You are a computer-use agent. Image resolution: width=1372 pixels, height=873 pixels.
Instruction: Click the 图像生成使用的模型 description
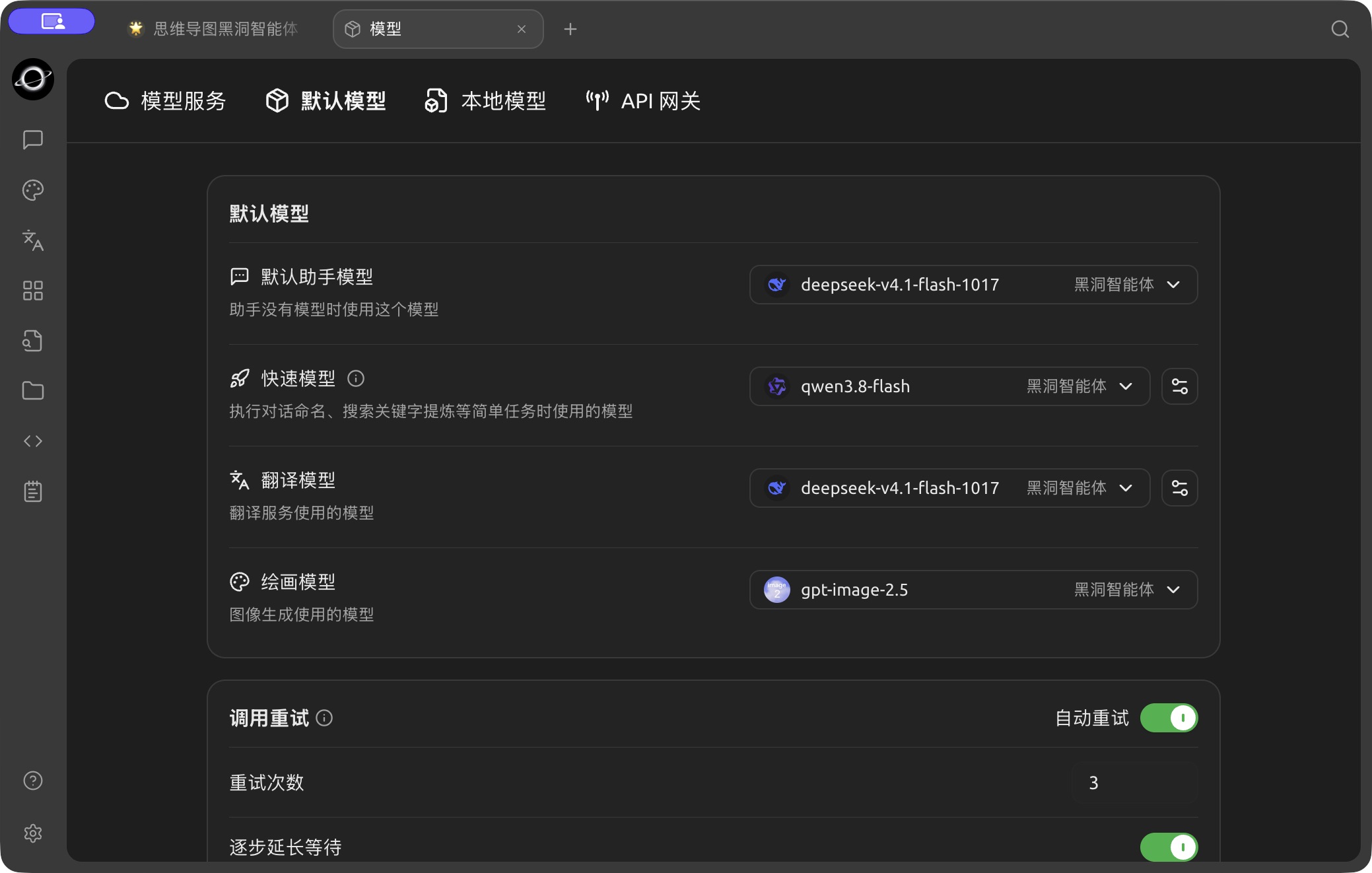point(302,615)
